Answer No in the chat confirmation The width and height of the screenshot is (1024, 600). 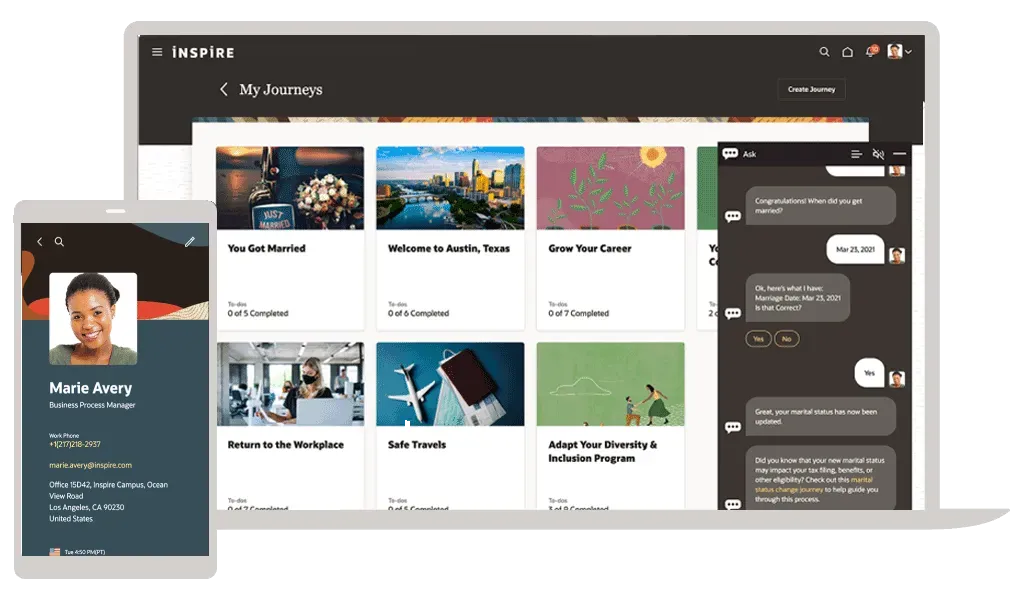pos(786,339)
